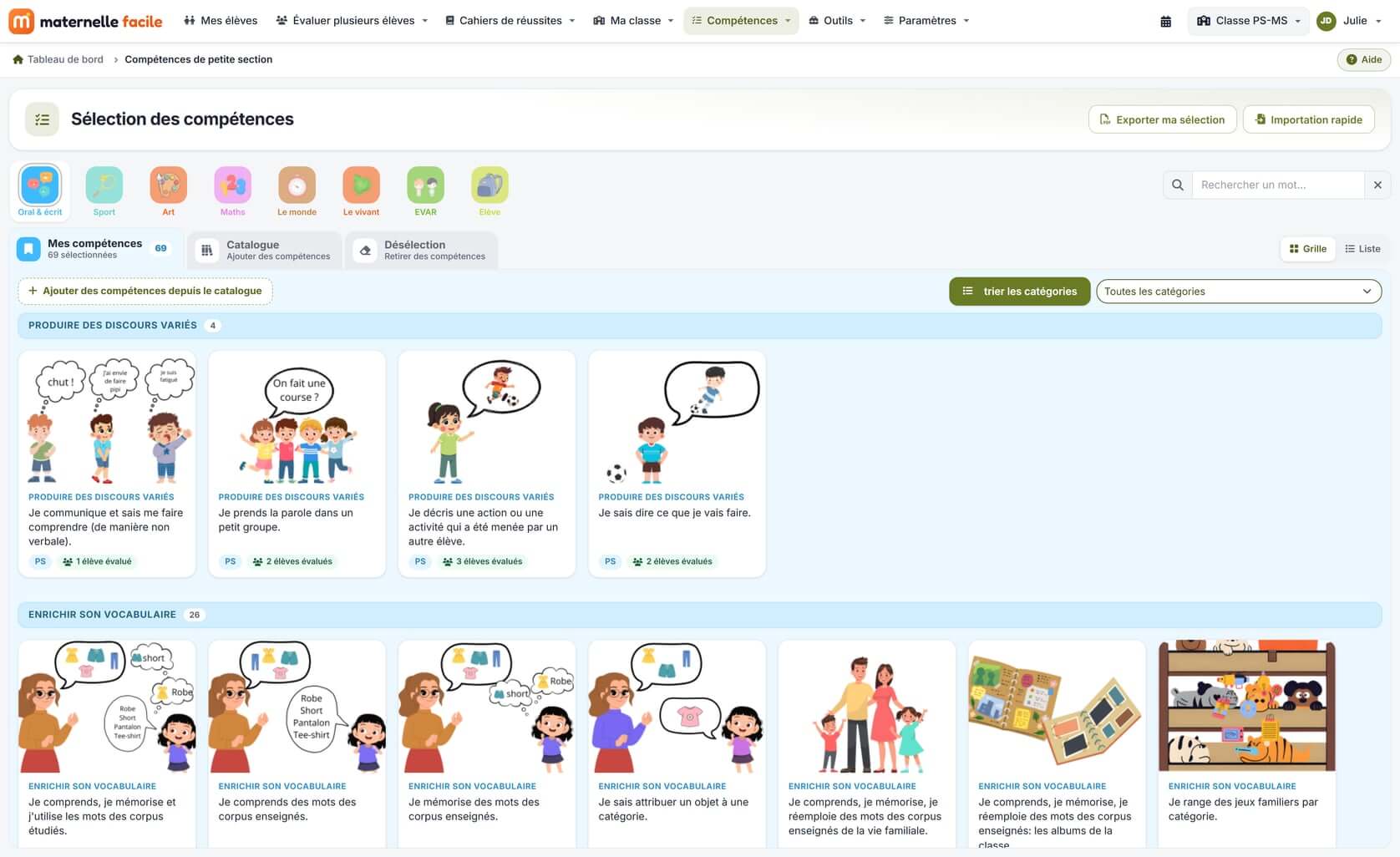Image resolution: width=1400 pixels, height=857 pixels.
Task: Open Évaluer plusieurs élèves dropdown
Action: coord(352,21)
